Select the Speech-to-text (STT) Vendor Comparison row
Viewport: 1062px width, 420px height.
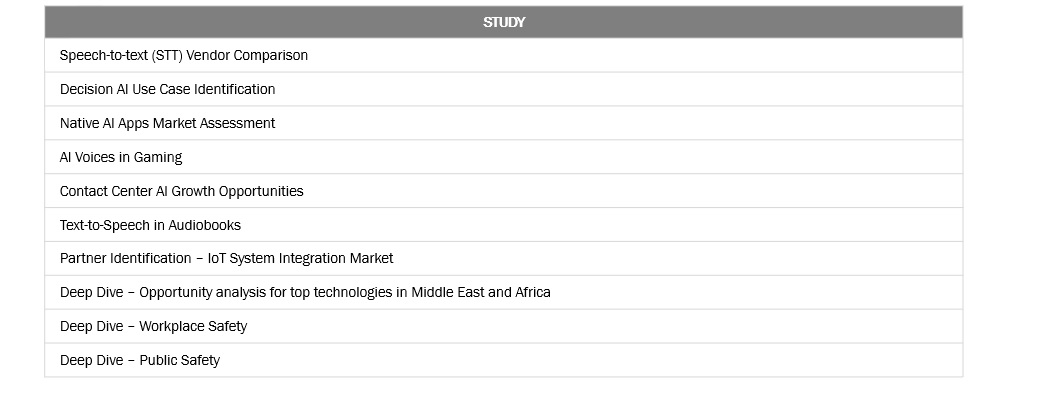184,55
